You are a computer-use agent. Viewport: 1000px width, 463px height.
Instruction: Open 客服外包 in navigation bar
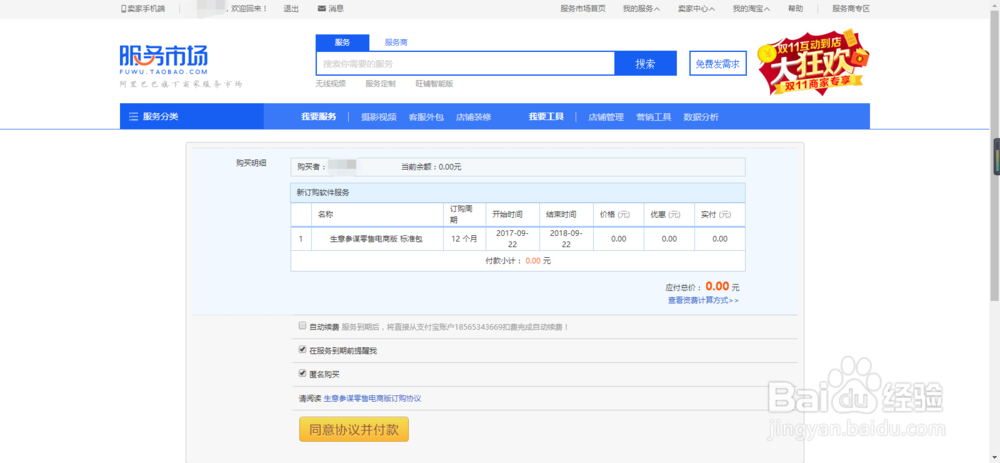coord(426,117)
